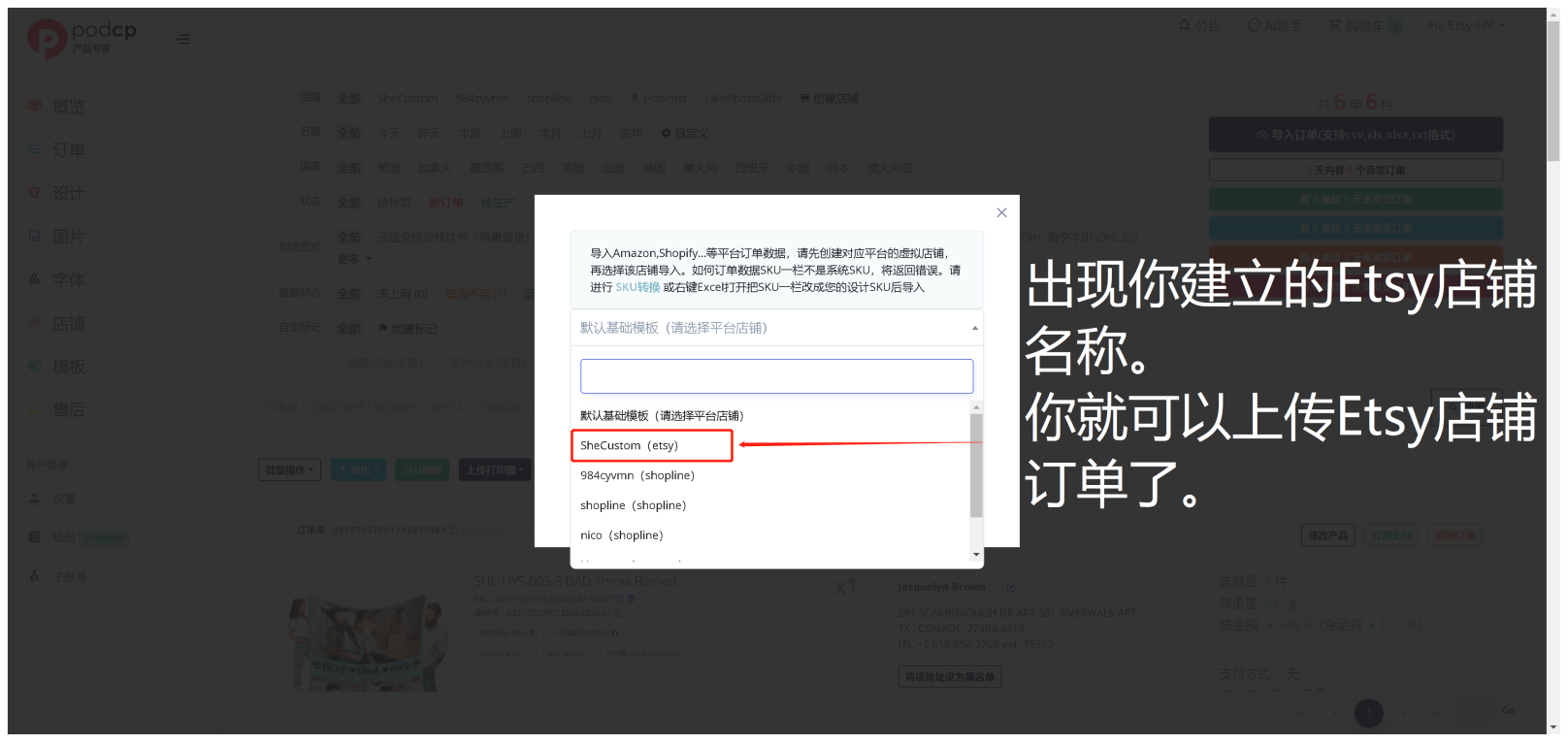Click the 修改产品 button

pyautogui.click(x=1327, y=535)
